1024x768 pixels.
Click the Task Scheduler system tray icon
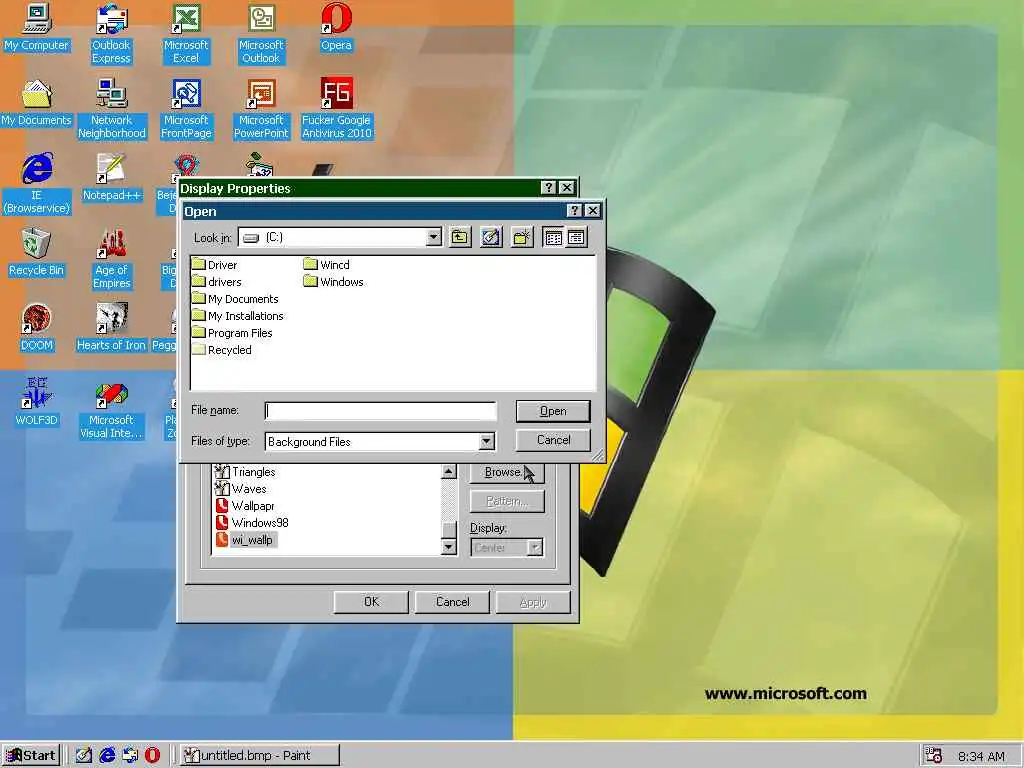935,755
